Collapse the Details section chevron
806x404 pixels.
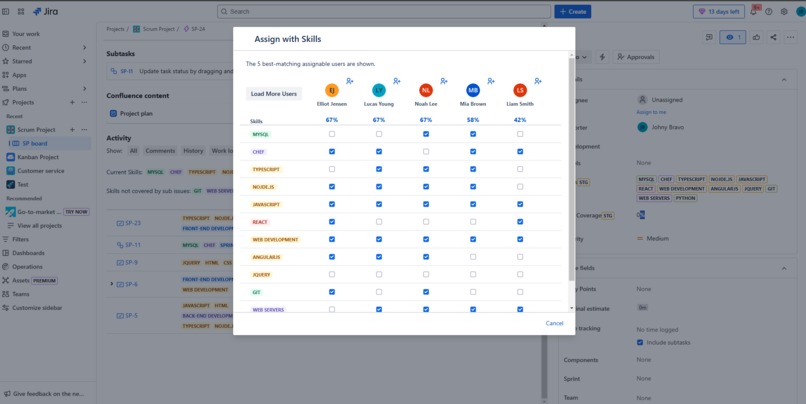[784, 80]
